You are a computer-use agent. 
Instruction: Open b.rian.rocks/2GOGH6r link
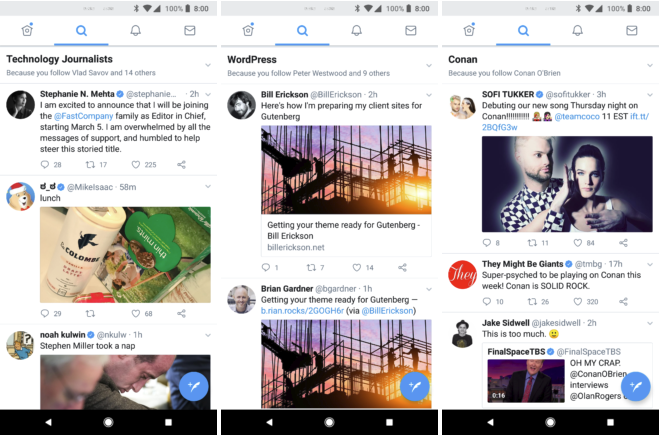point(302,311)
